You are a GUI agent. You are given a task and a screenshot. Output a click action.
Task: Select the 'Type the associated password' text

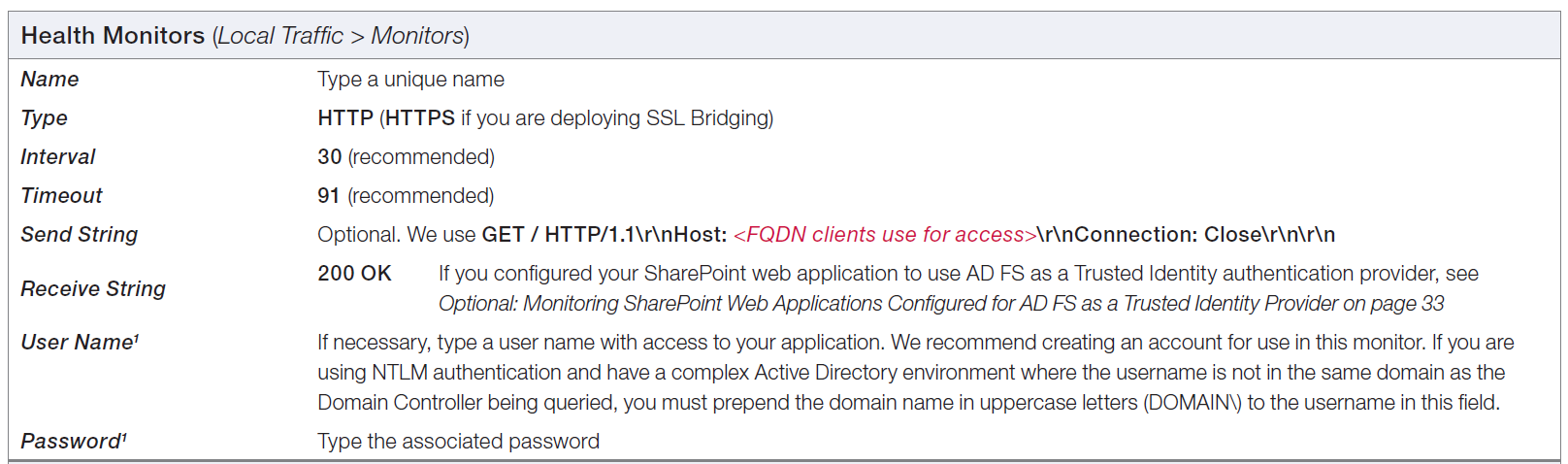pos(458,442)
